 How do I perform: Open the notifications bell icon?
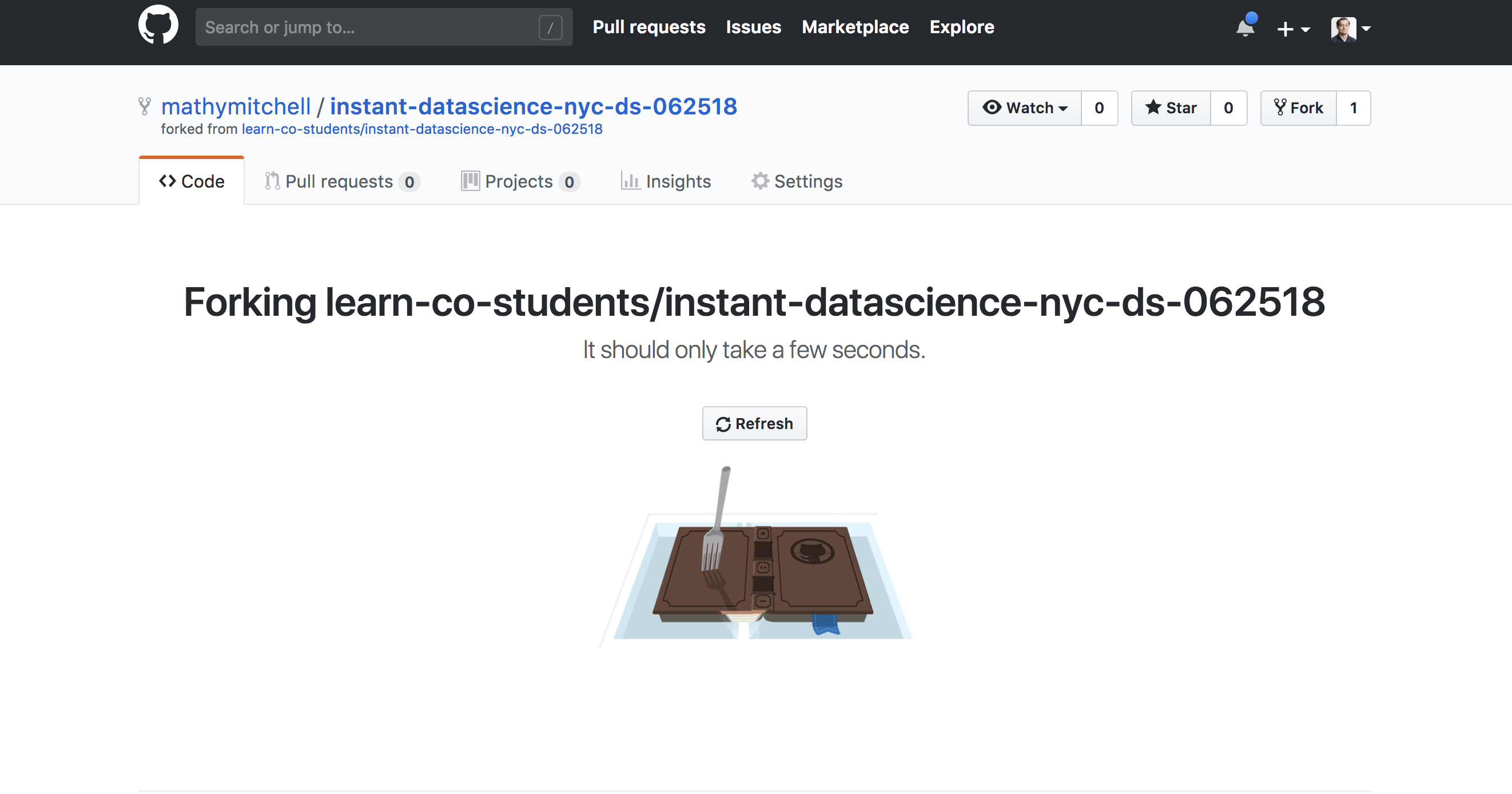coord(1244,27)
